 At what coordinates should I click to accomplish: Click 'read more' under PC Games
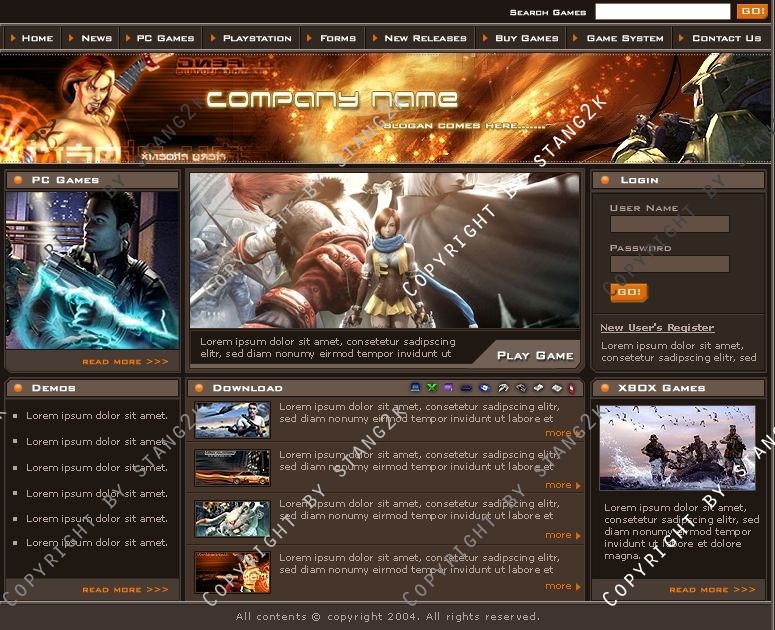125,362
